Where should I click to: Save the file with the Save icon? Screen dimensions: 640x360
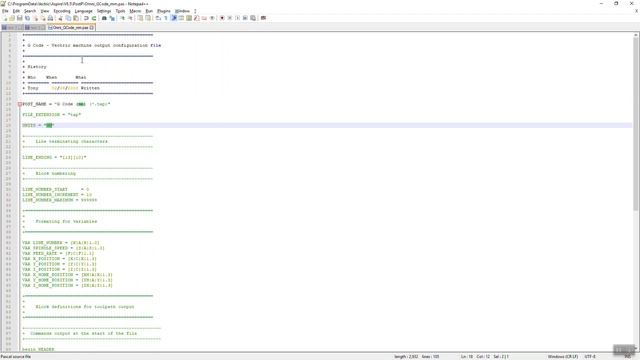(20, 18)
